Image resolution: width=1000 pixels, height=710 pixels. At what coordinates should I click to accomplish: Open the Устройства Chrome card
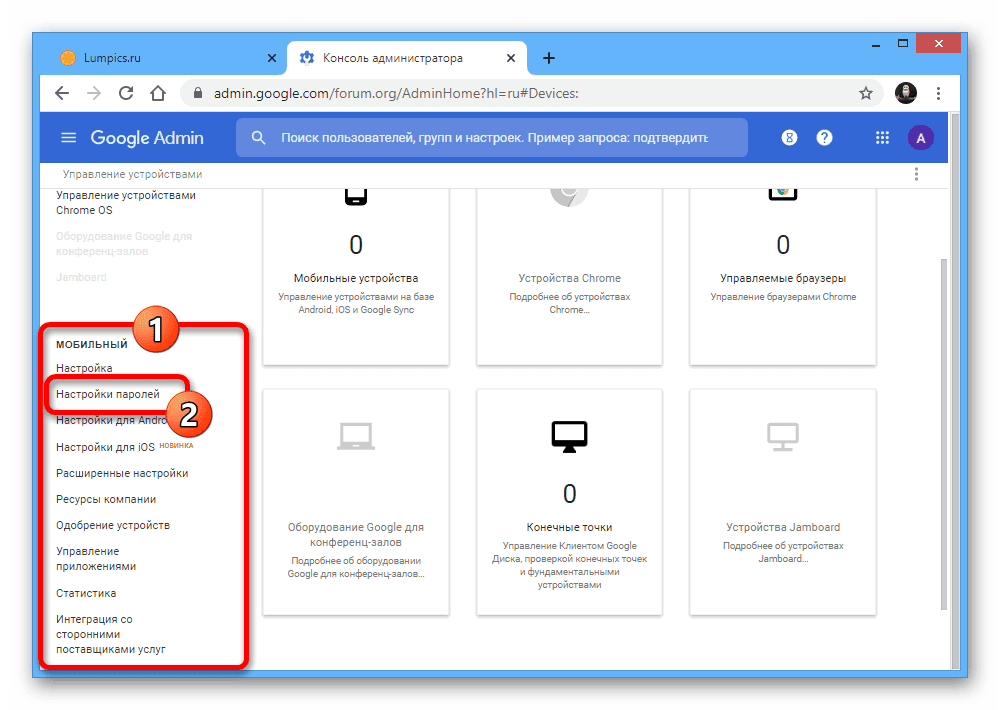click(x=570, y=276)
